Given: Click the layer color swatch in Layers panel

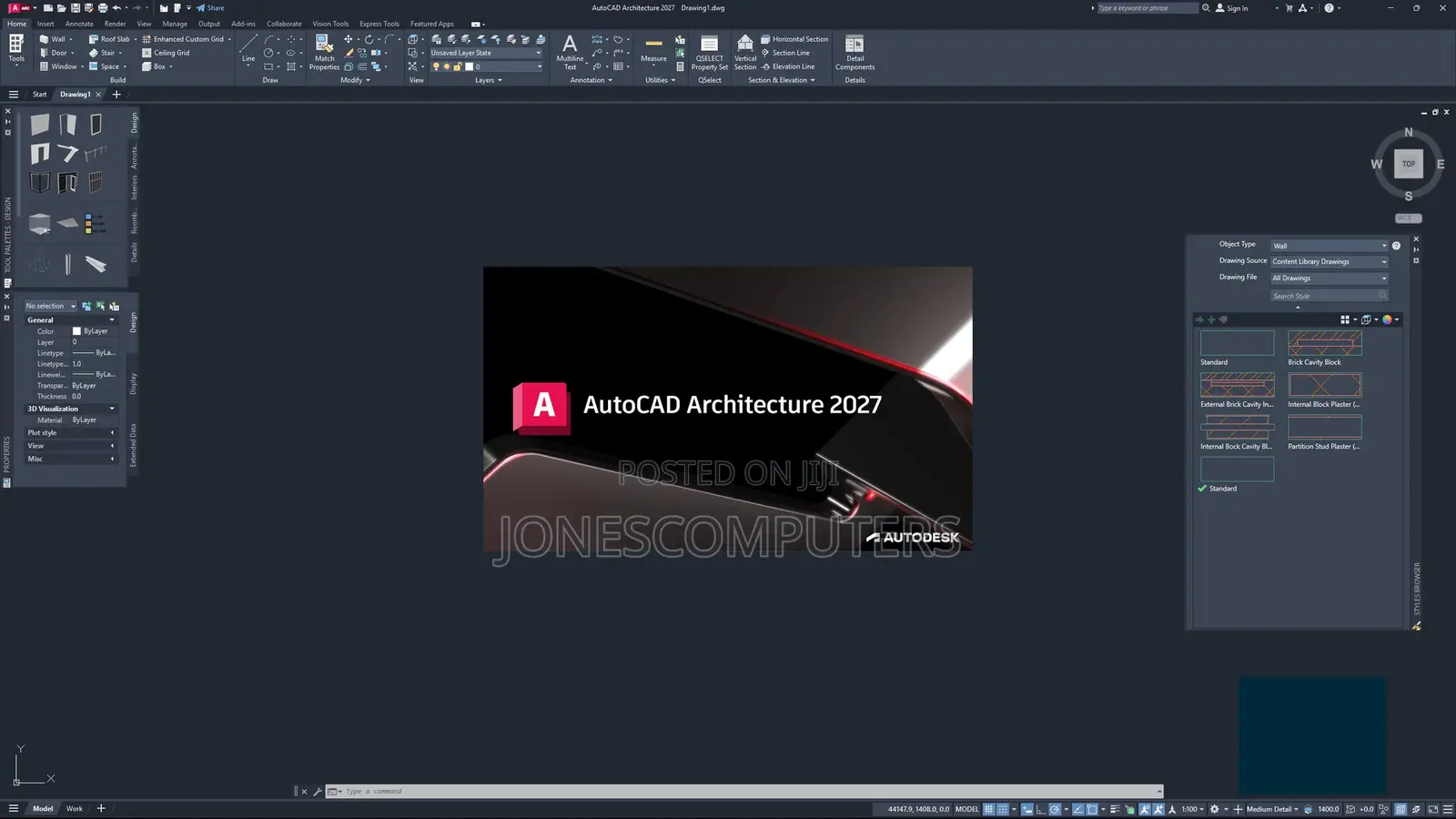Looking at the screenshot, I should pyautogui.click(x=470, y=66).
